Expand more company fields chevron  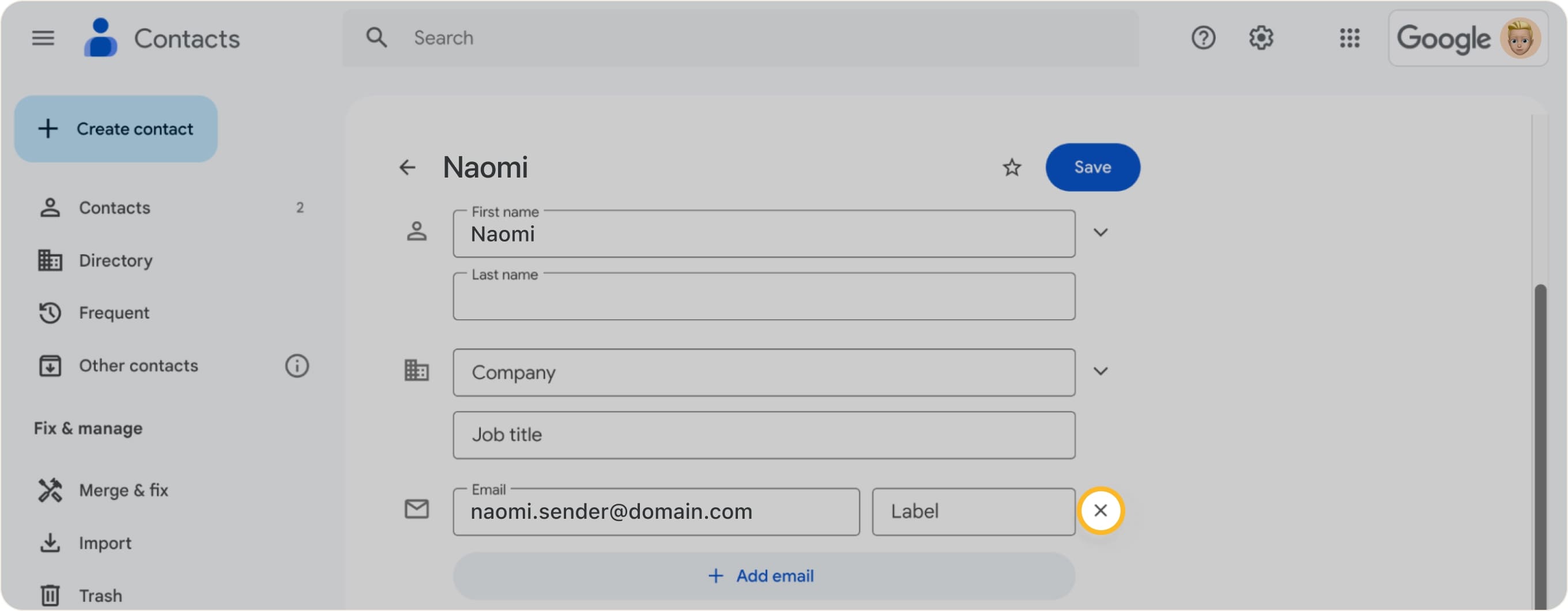(x=1100, y=371)
